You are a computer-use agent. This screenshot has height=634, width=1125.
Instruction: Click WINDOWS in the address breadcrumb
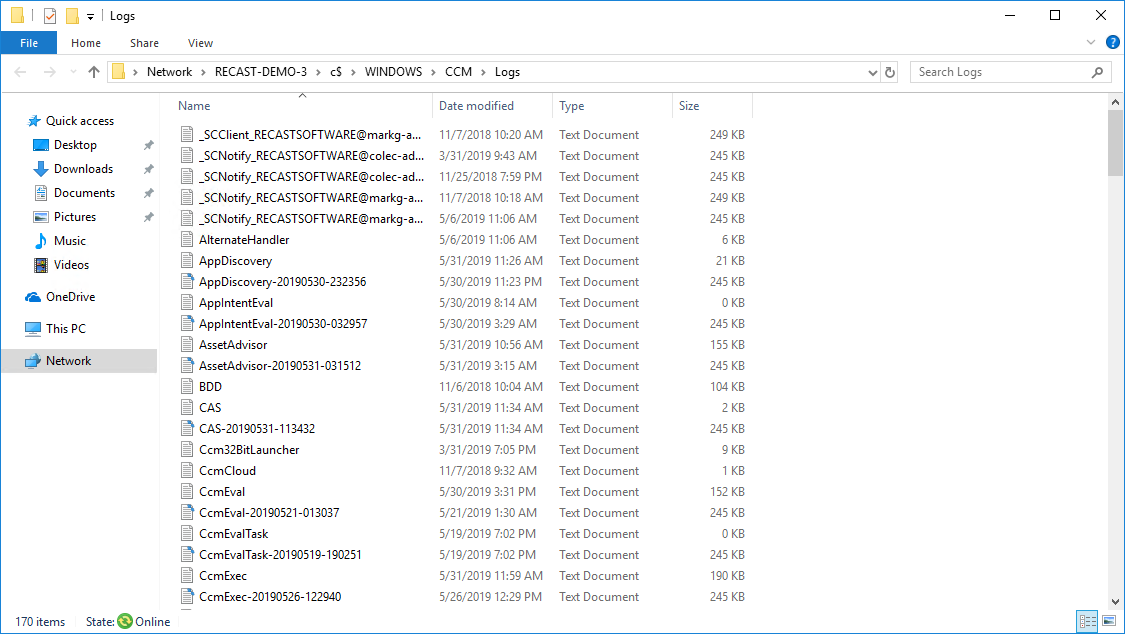[x=393, y=72]
